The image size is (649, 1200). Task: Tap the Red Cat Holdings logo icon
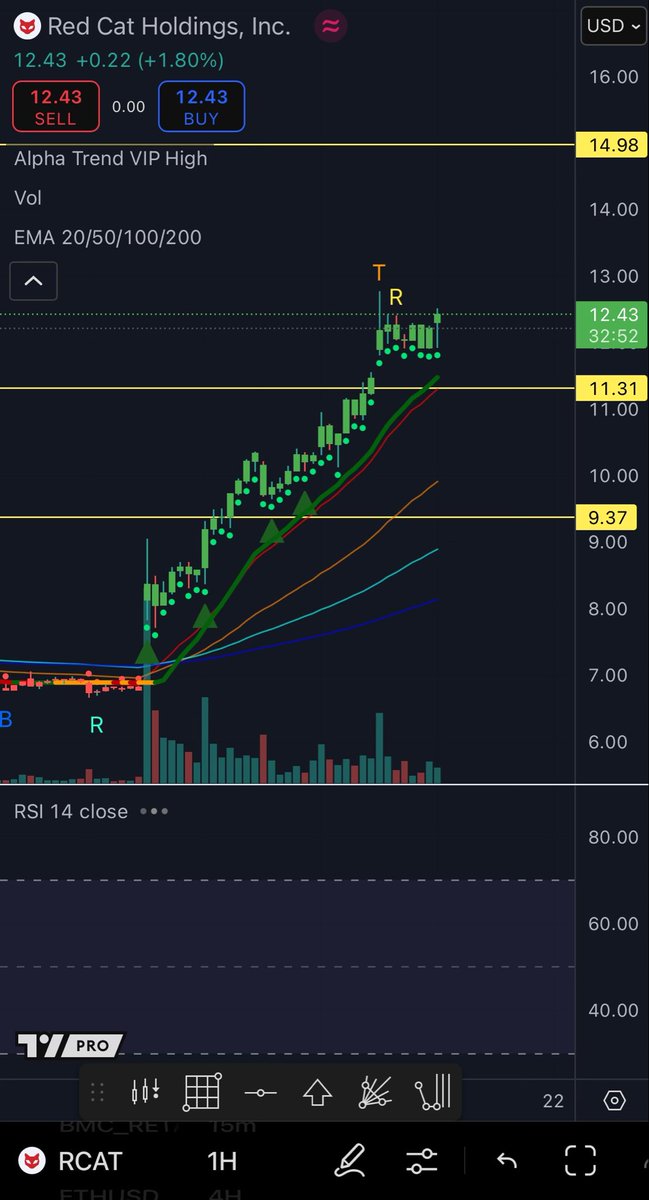pyautogui.click(x=28, y=27)
